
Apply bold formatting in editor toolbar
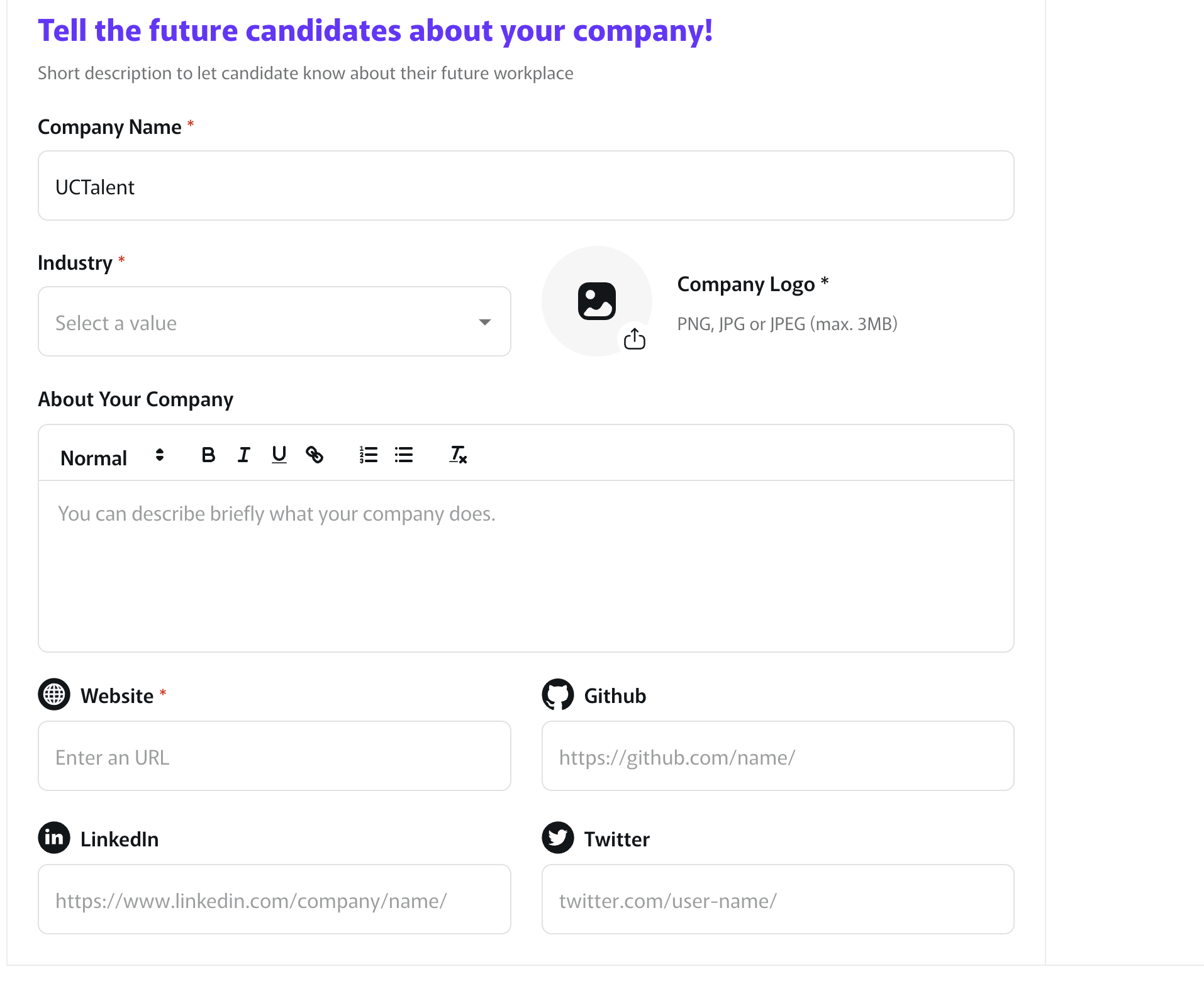(x=208, y=455)
